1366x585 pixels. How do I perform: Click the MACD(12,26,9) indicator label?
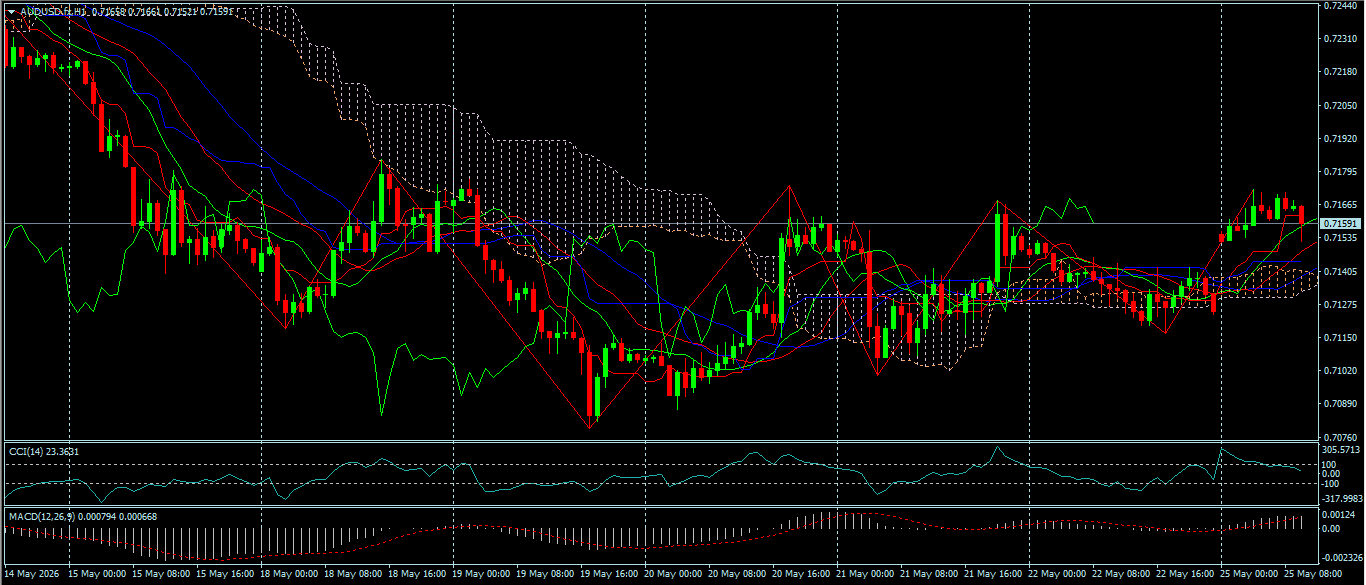click(43, 516)
